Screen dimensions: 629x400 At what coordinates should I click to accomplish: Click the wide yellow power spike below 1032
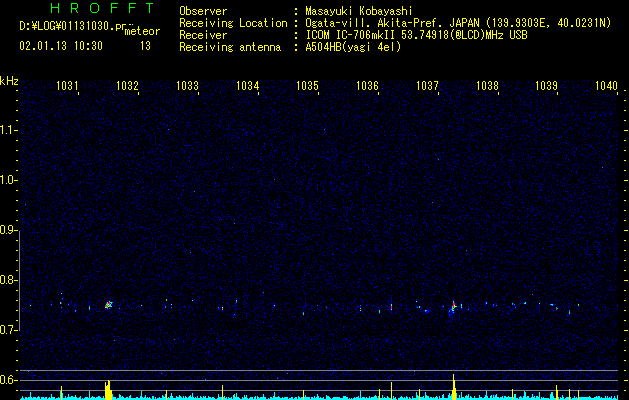(108, 390)
